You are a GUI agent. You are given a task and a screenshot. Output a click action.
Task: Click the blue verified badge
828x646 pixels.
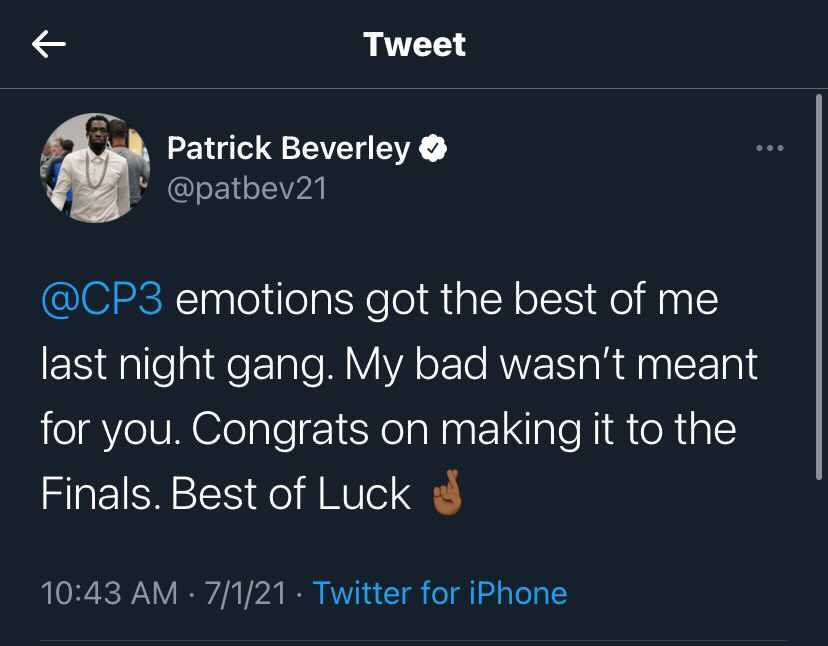[432, 149]
